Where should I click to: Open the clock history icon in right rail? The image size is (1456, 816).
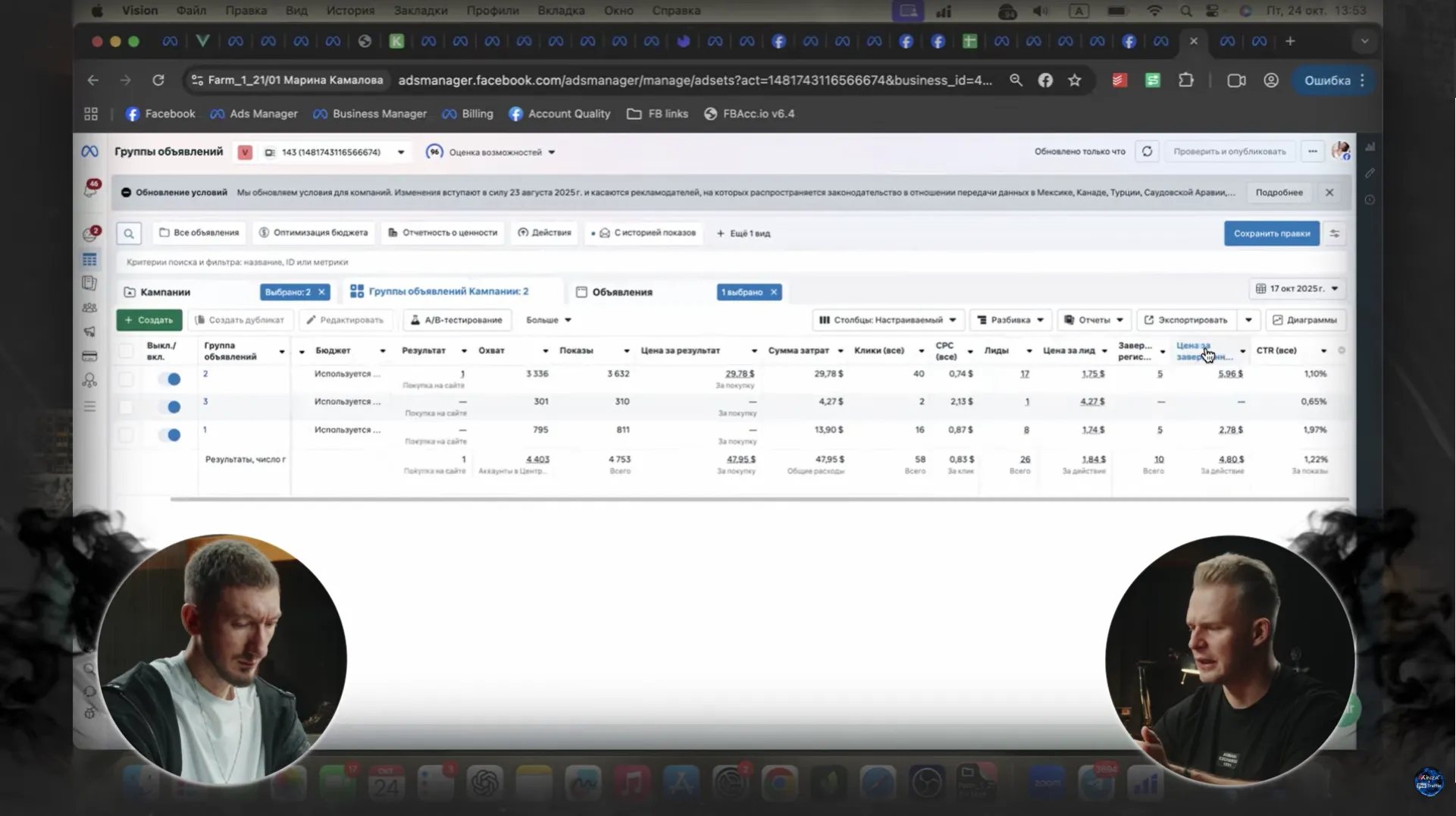click(1370, 200)
